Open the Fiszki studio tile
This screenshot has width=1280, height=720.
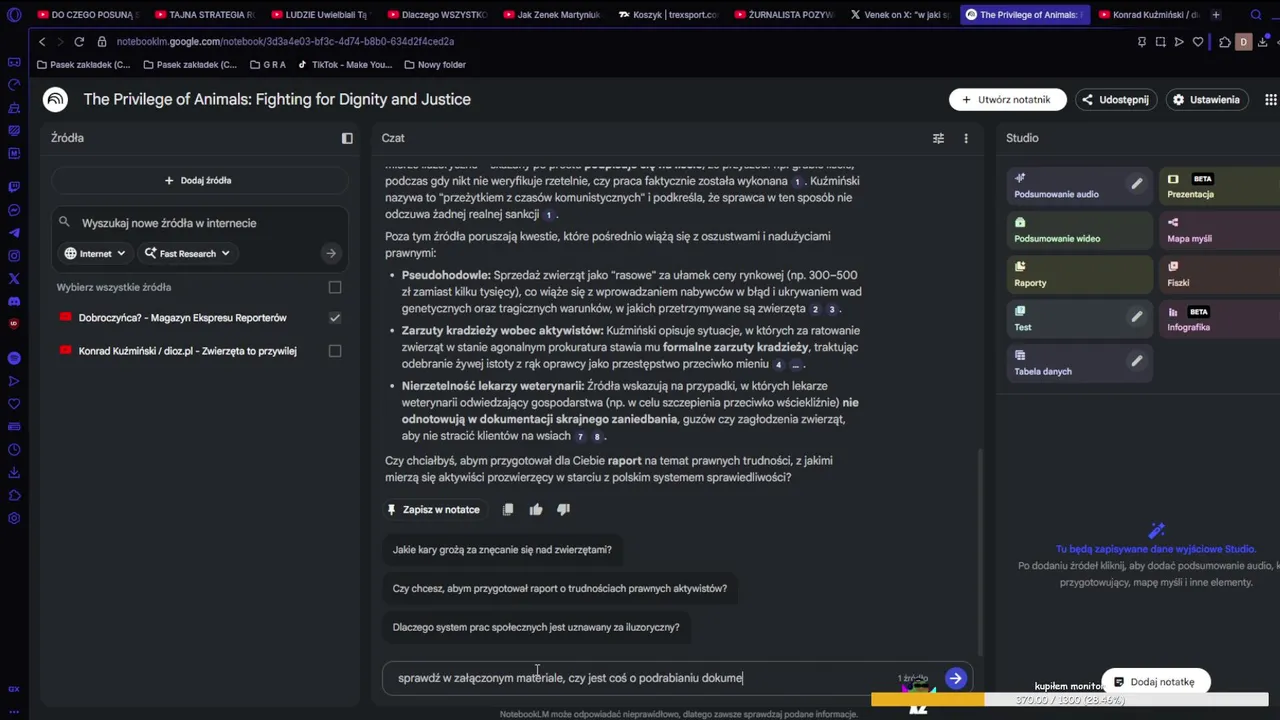tap(1220, 275)
